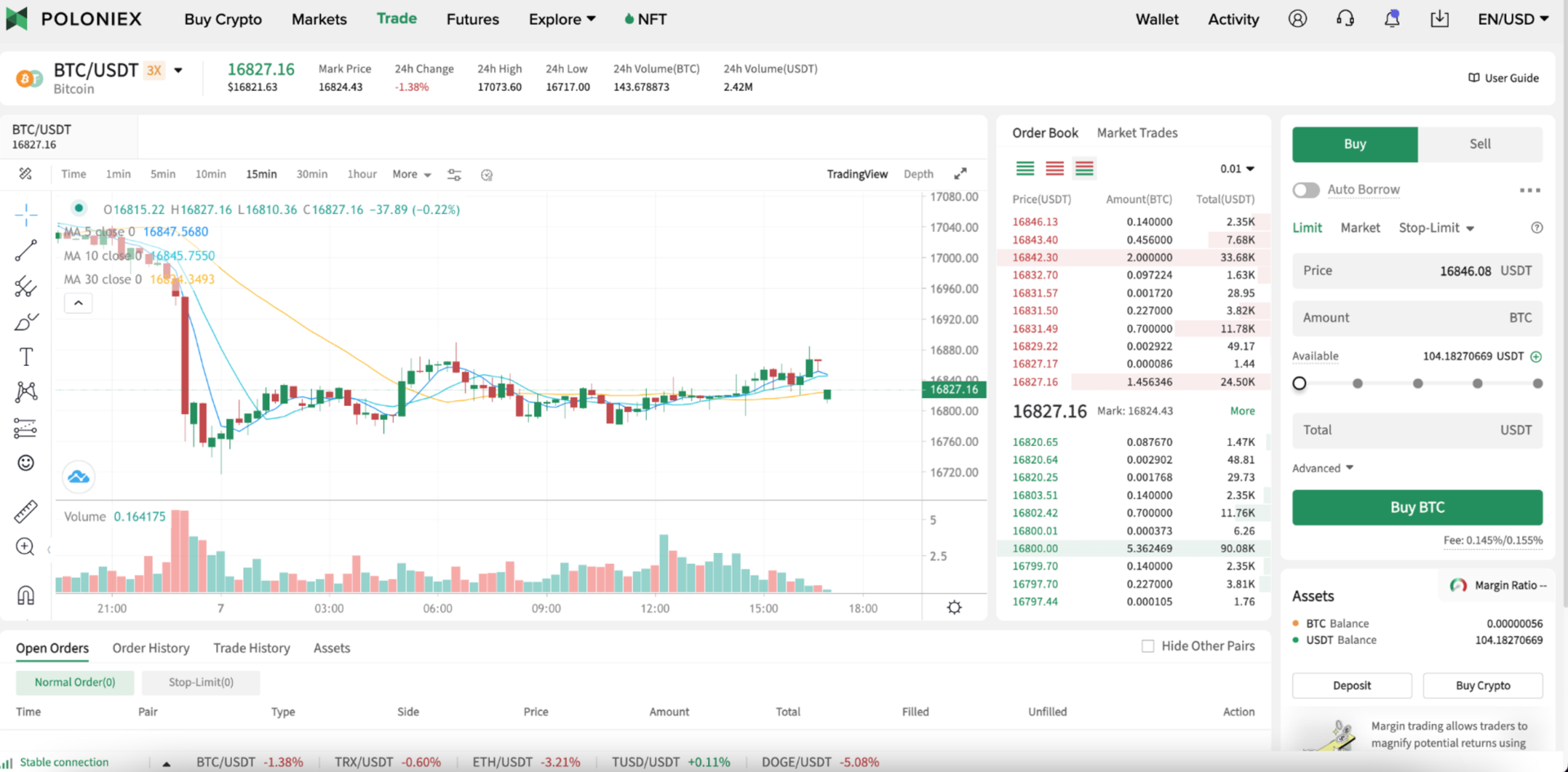Image resolution: width=1568 pixels, height=772 pixels.
Task: Open the notifications bell
Action: point(1392,19)
